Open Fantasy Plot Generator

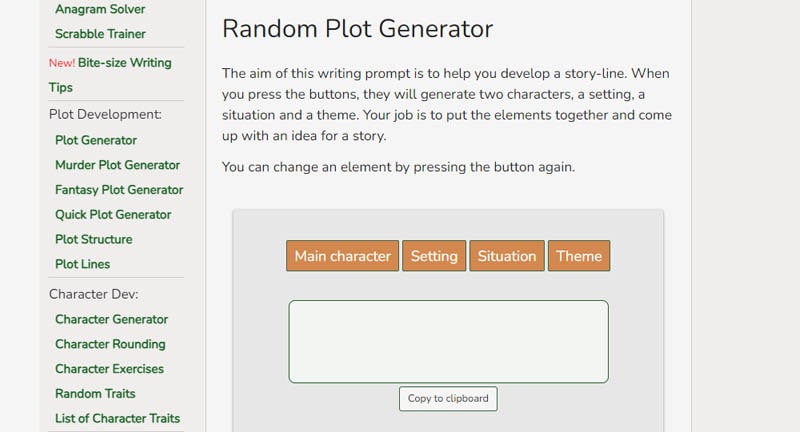[x=119, y=190]
